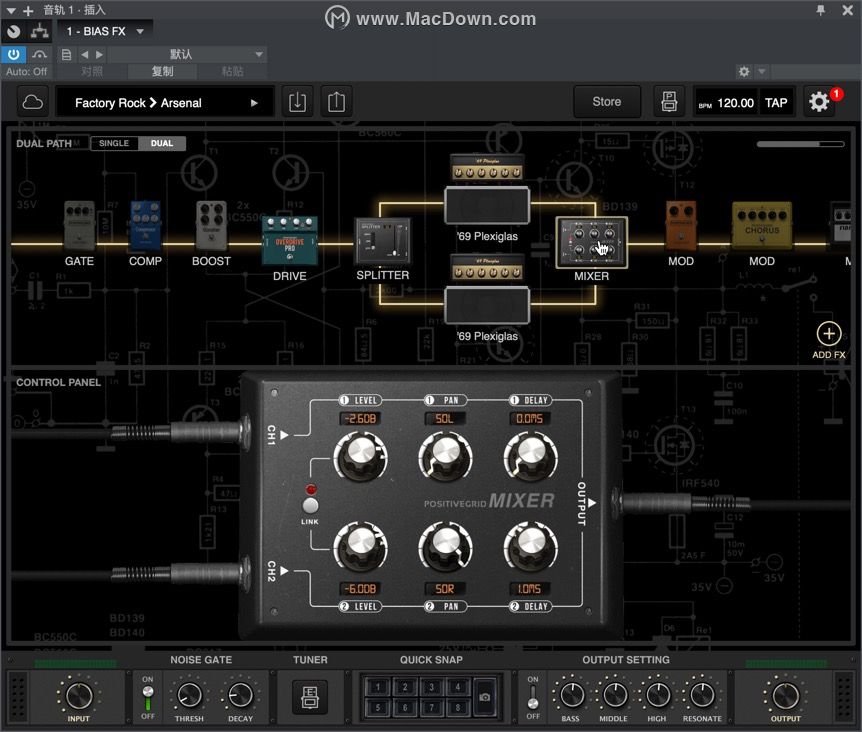The image size is (862, 732).
Task: Click the small host gear icon
Action: click(x=744, y=71)
